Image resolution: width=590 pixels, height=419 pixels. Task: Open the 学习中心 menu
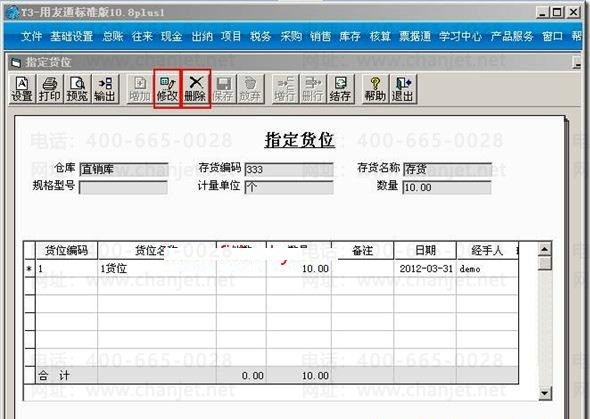[x=461, y=36]
